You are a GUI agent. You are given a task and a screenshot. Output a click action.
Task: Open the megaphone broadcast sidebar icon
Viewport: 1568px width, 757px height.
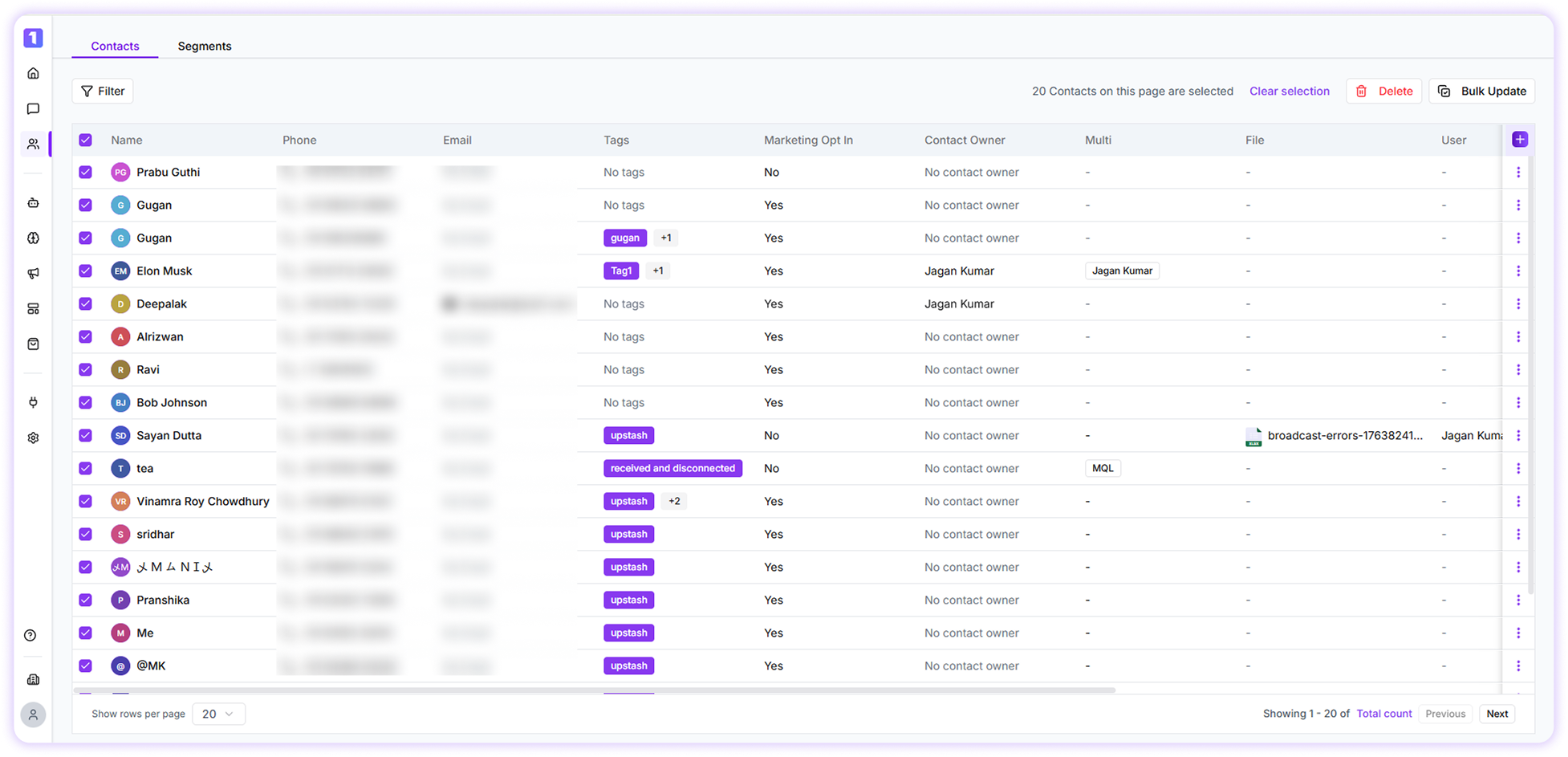click(33, 273)
